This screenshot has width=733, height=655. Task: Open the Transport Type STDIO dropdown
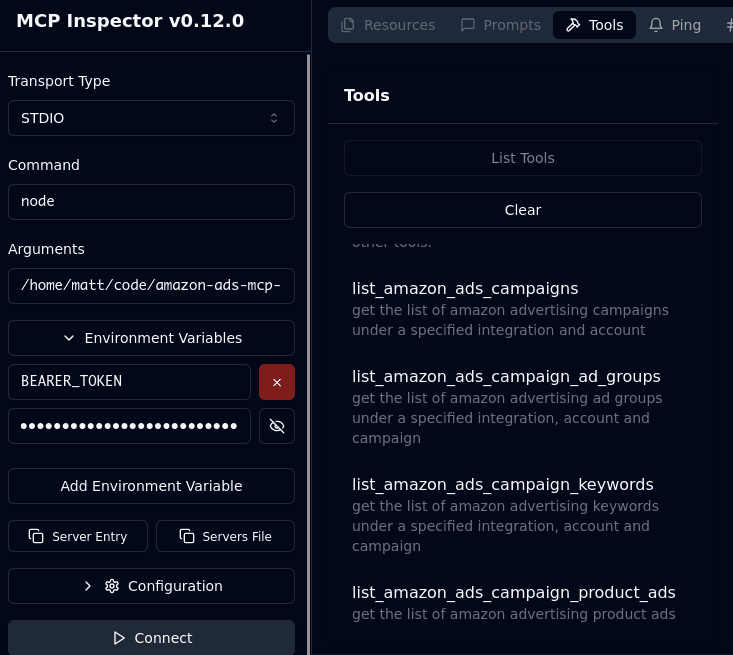pos(151,118)
